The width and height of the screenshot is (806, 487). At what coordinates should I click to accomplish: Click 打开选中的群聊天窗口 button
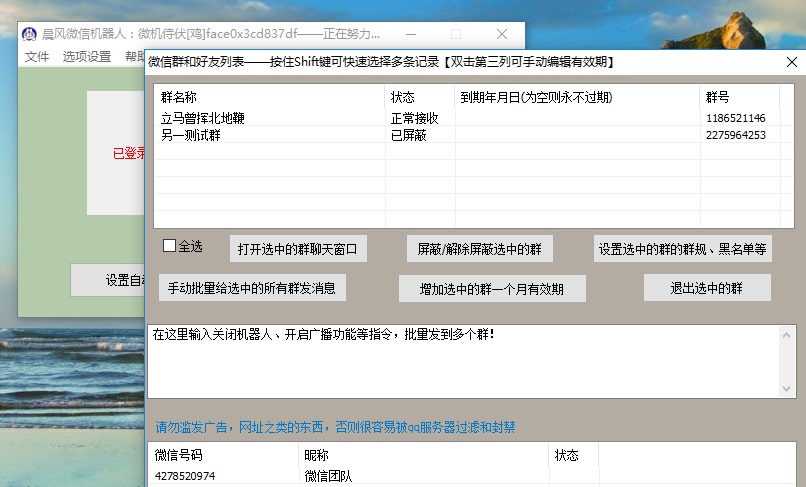point(298,249)
